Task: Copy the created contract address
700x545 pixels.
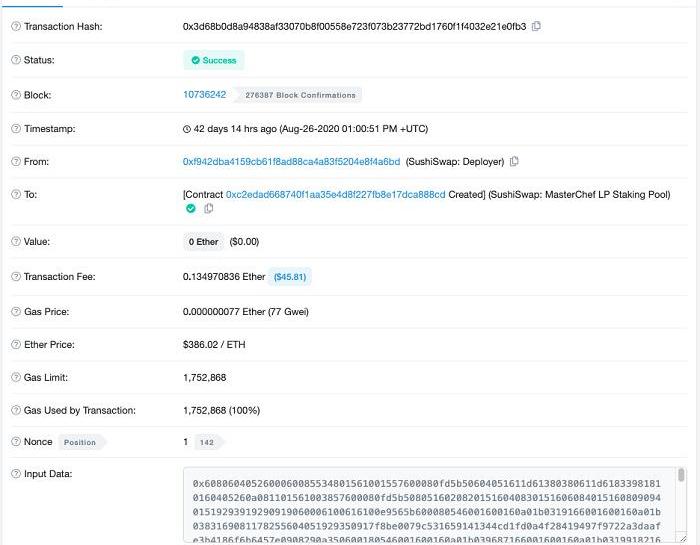Action: (x=208, y=209)
